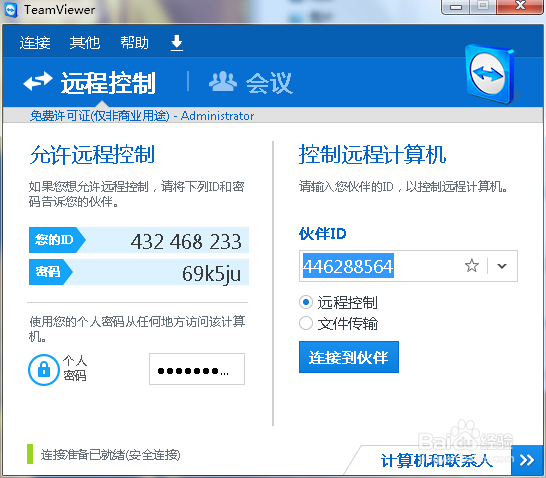This screenshot has width=546, height=478.
Task: Click the 伙伴ID label
Action: [322, 234]
